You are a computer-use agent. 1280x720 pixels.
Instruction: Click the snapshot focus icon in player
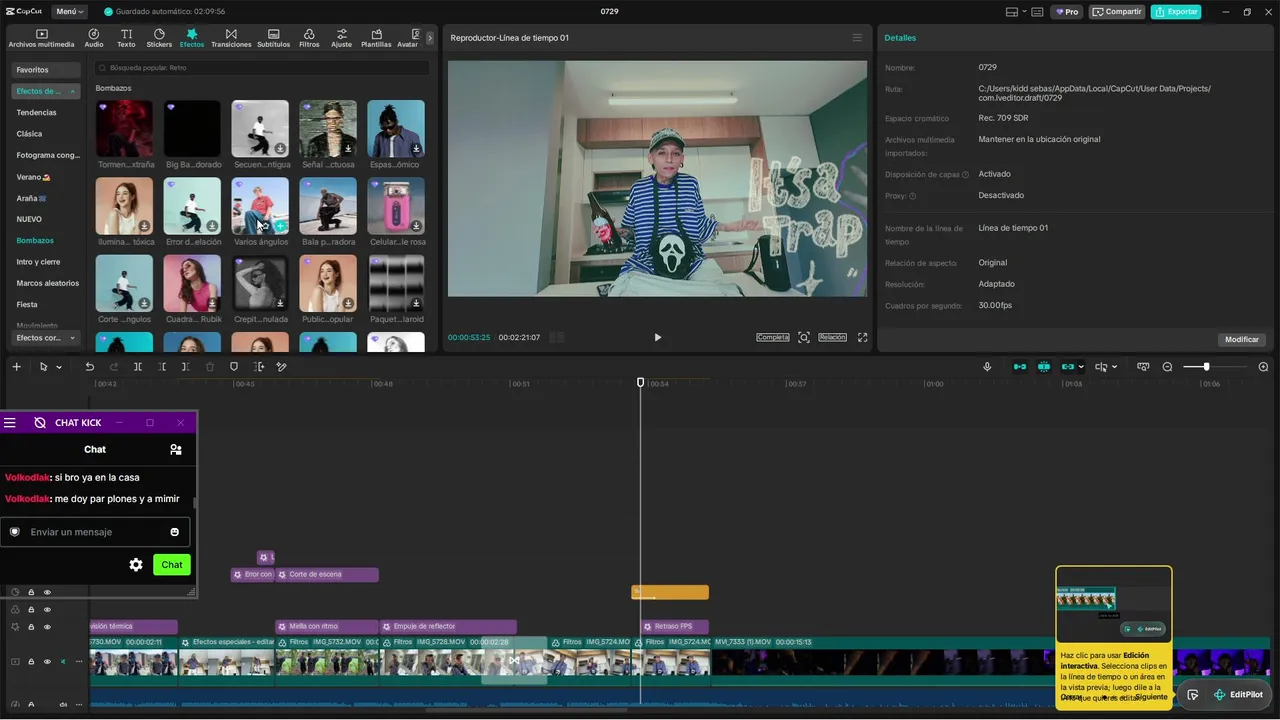pos(804,337)
